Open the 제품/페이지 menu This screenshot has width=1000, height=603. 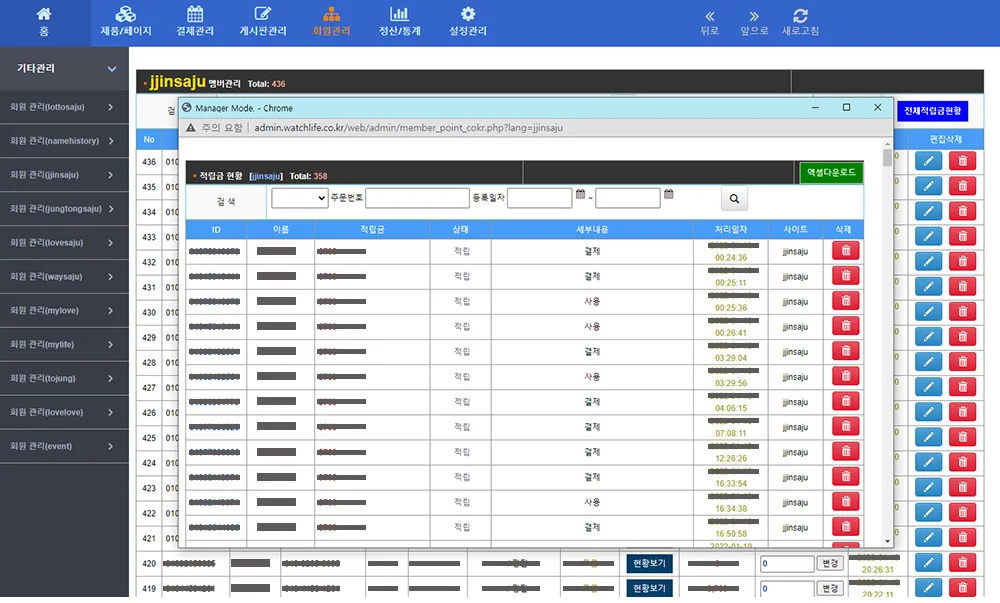(x=126, y=22)
